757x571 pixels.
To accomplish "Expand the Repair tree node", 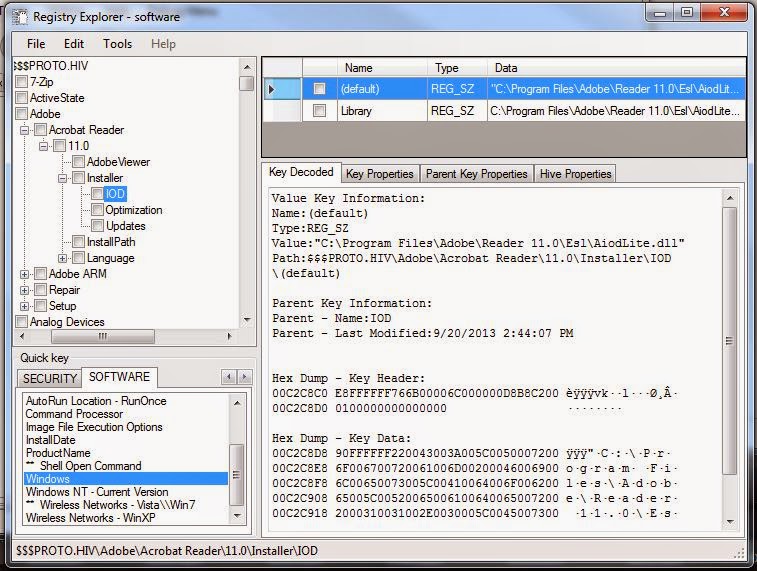I will (24, 290).
